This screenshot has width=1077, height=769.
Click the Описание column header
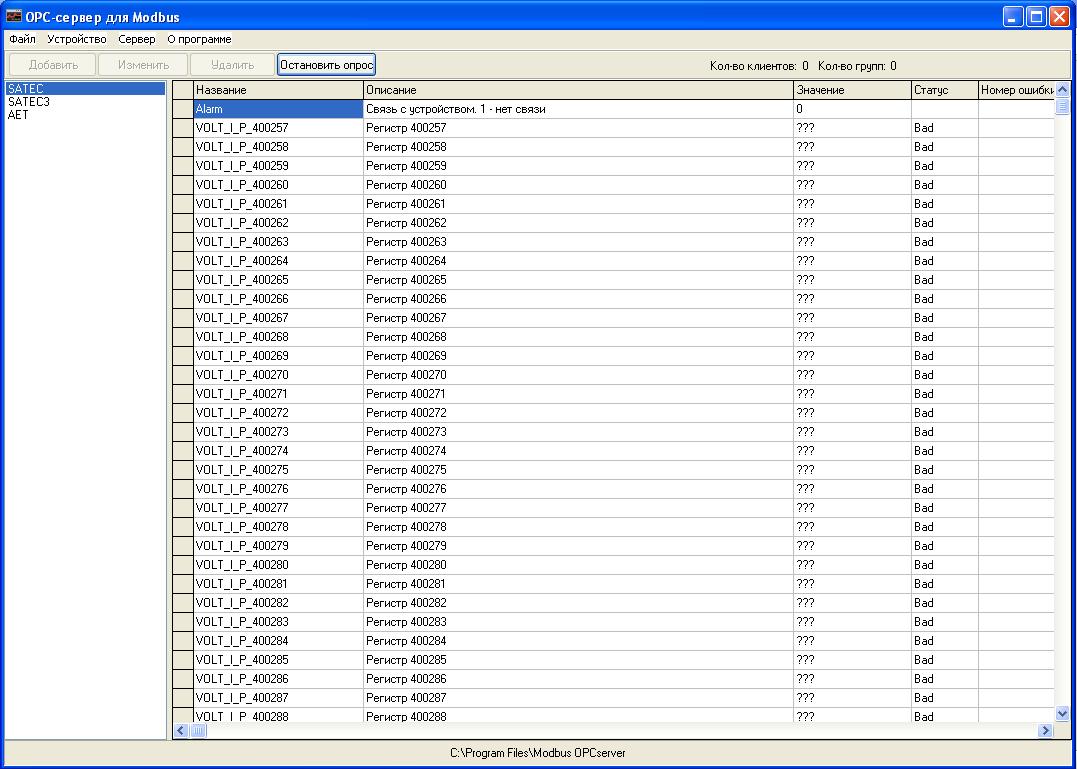pyautogui.click(x=578, y=90)
